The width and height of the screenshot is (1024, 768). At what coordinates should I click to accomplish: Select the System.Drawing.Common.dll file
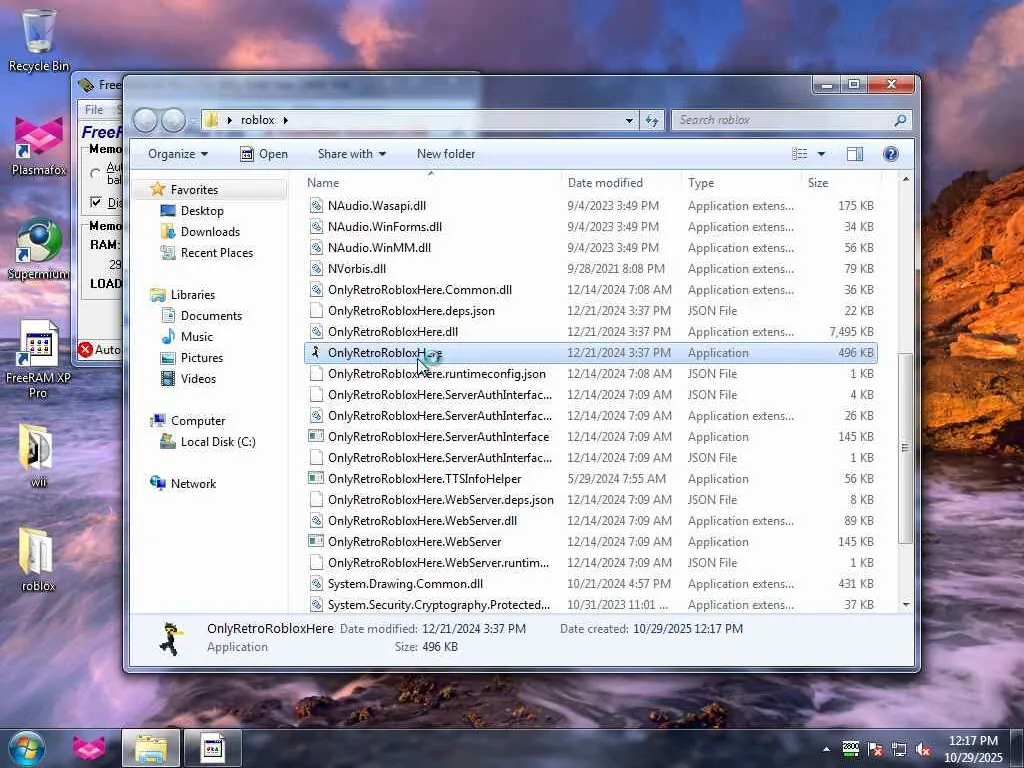pos(590,584)
